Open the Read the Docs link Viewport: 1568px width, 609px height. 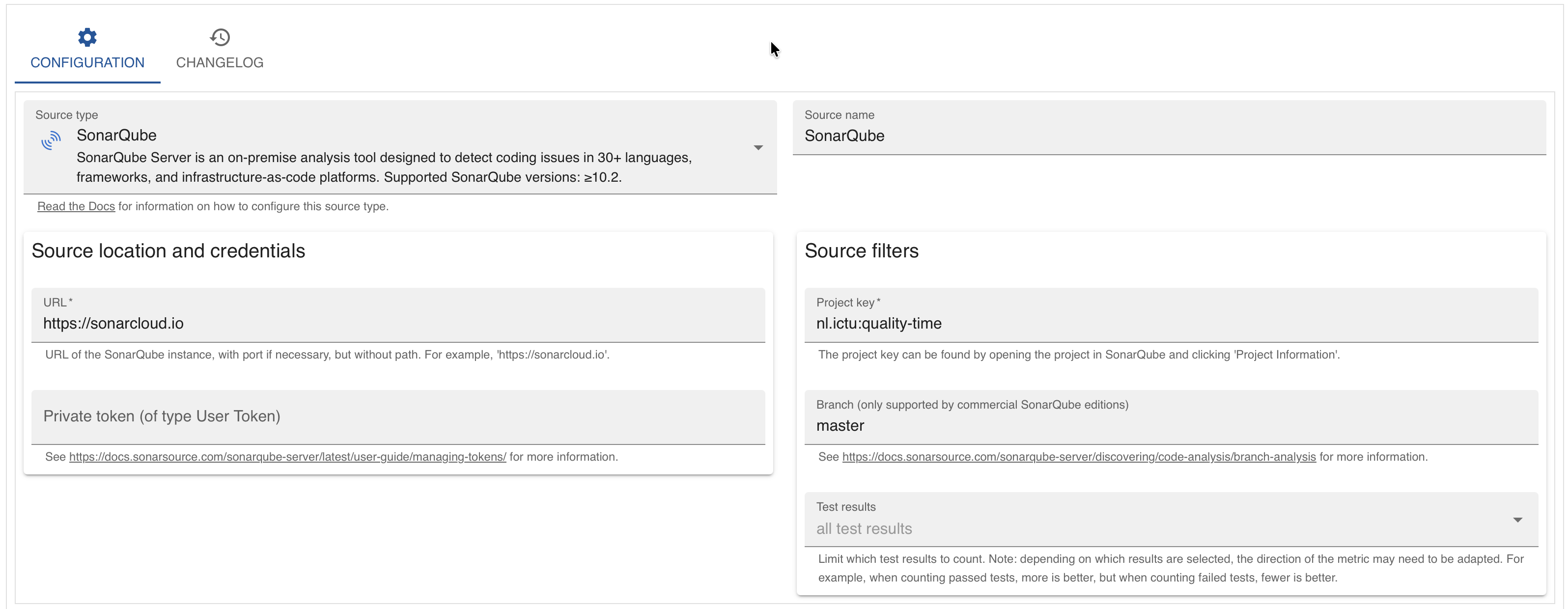[76, 206]
